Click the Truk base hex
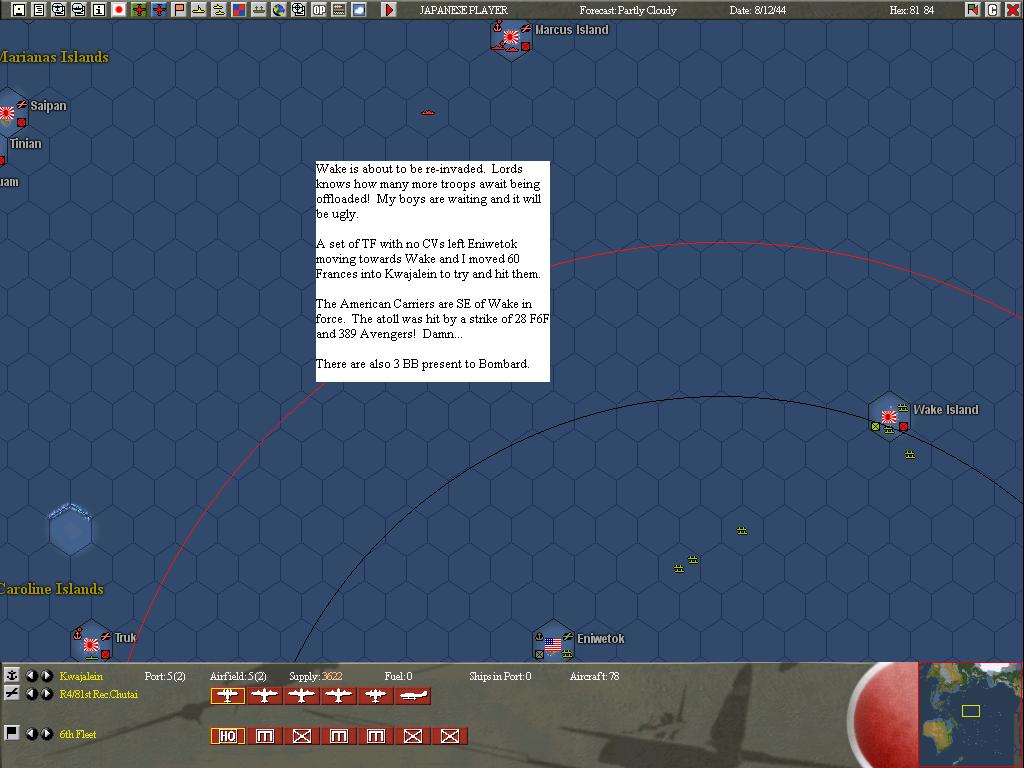 coord(91,643)
